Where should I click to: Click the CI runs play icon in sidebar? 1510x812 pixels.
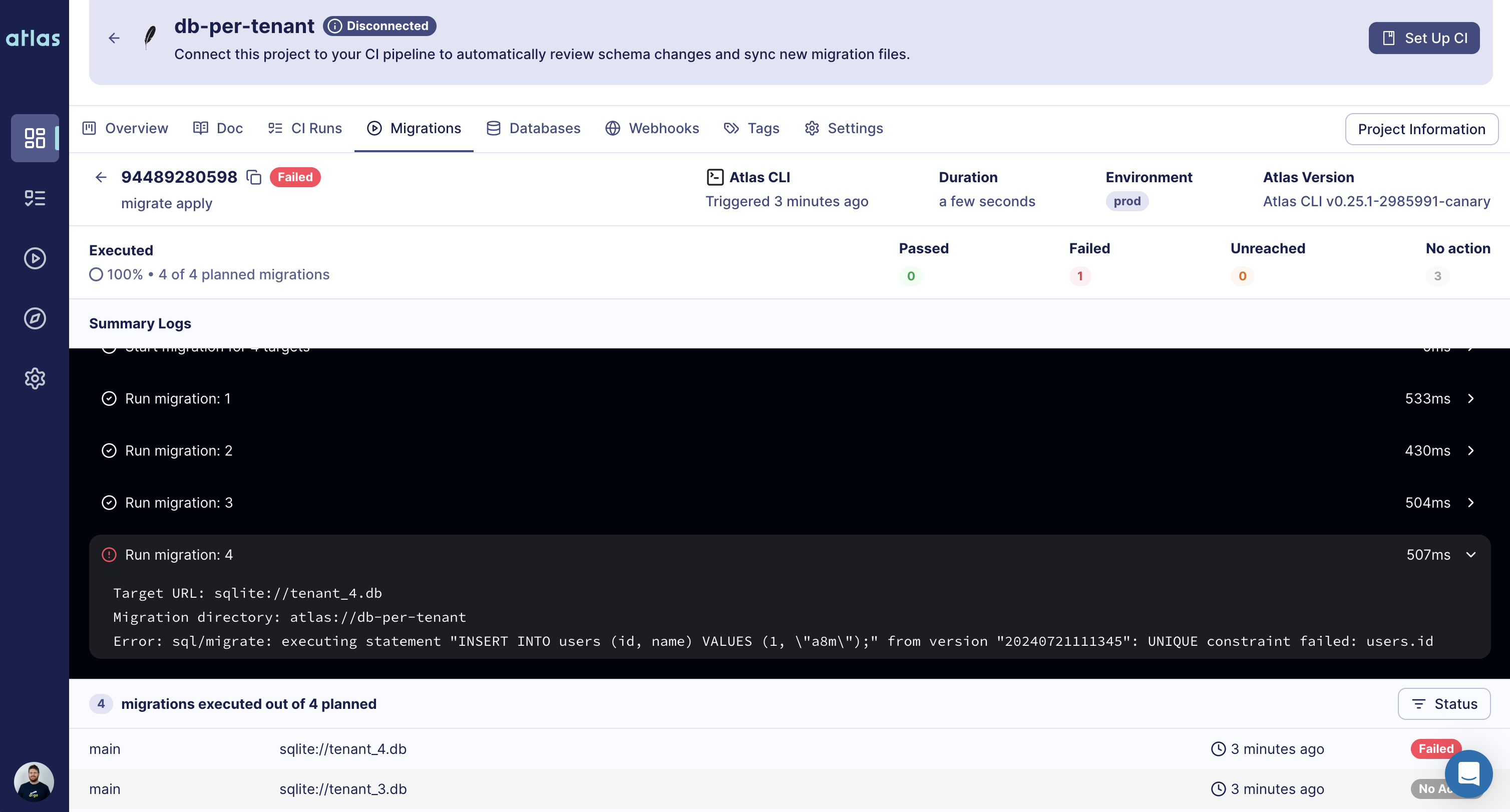[35, 258]
